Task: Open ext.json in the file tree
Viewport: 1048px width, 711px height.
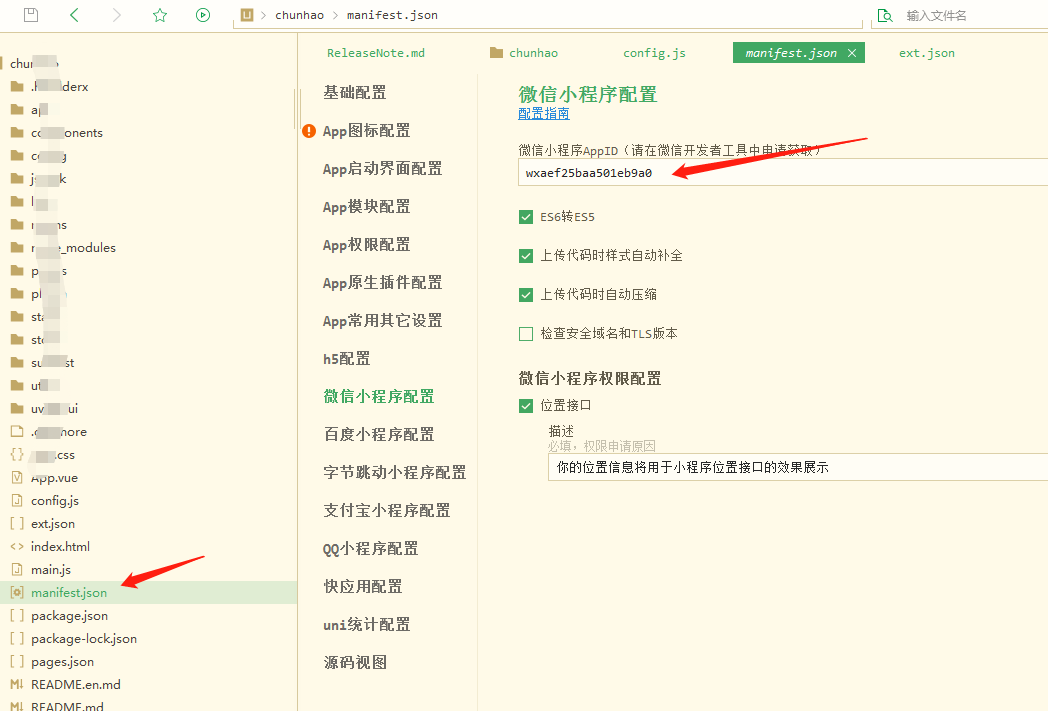Action: tap(53, 524)
